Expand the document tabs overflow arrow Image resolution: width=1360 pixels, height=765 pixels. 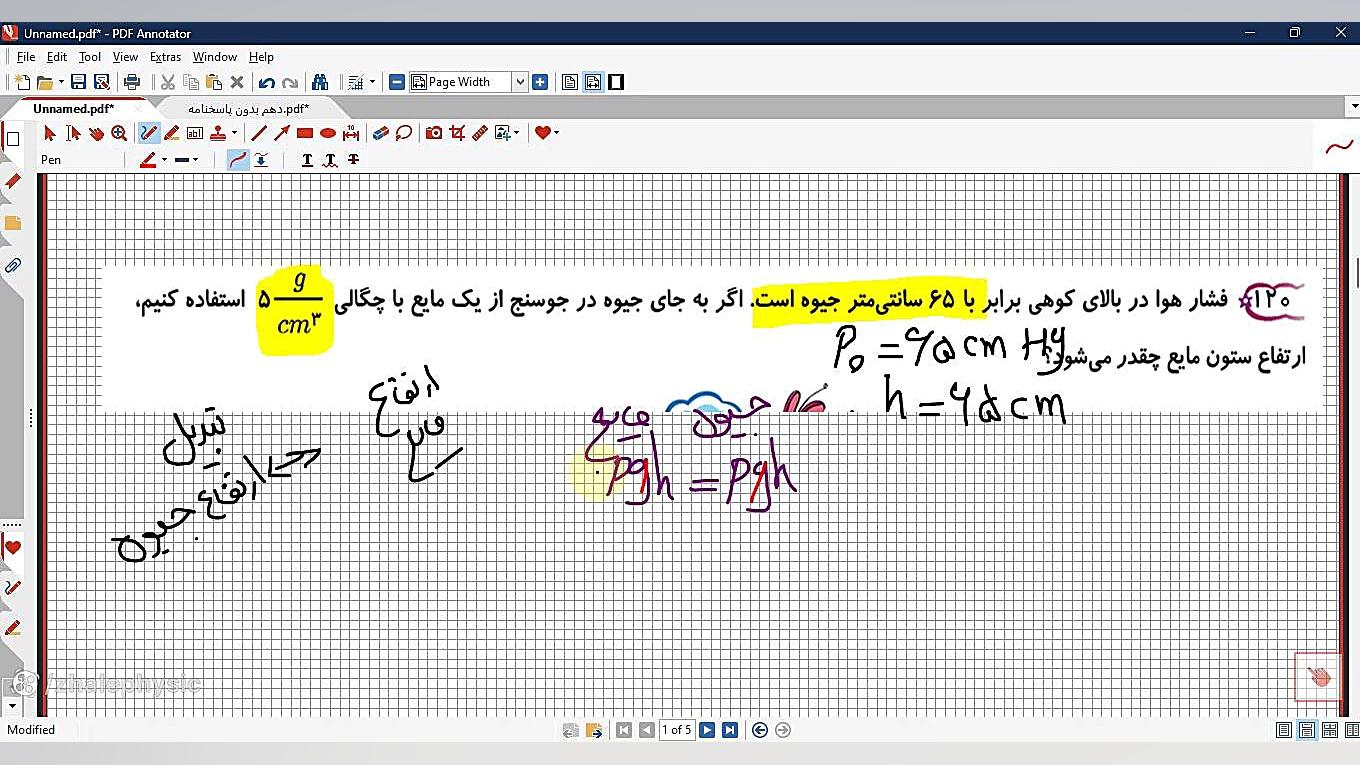click(x=1354, y=106)
